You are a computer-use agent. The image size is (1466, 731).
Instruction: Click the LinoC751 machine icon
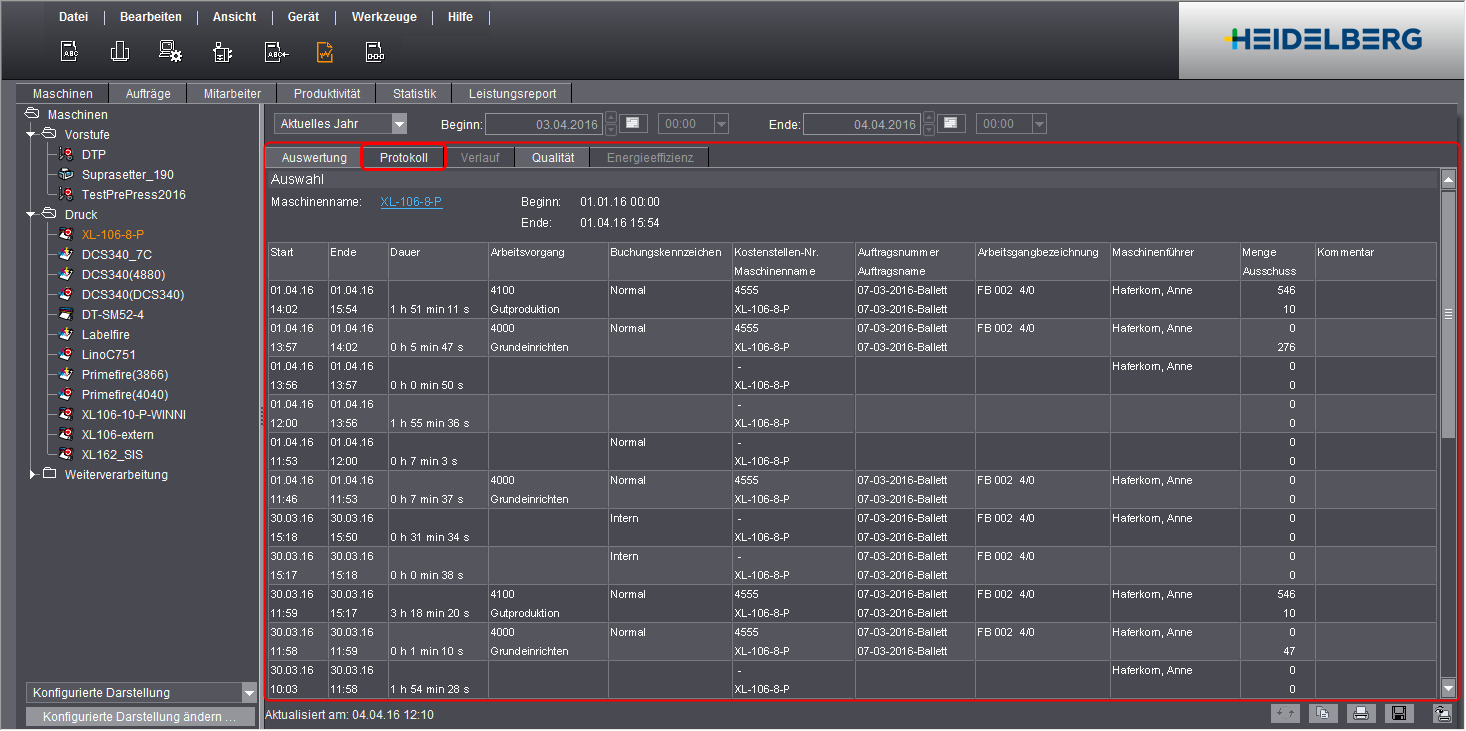[x=66, y=354]
